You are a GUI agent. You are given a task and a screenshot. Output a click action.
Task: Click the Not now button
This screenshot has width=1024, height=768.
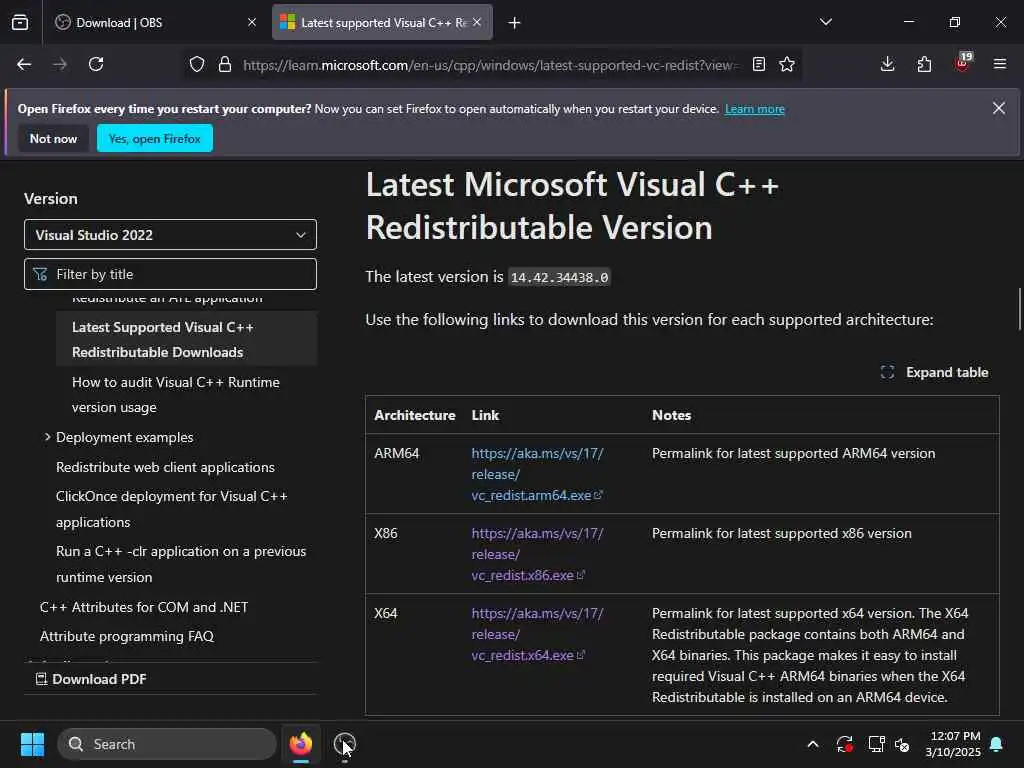coord(54,138)
